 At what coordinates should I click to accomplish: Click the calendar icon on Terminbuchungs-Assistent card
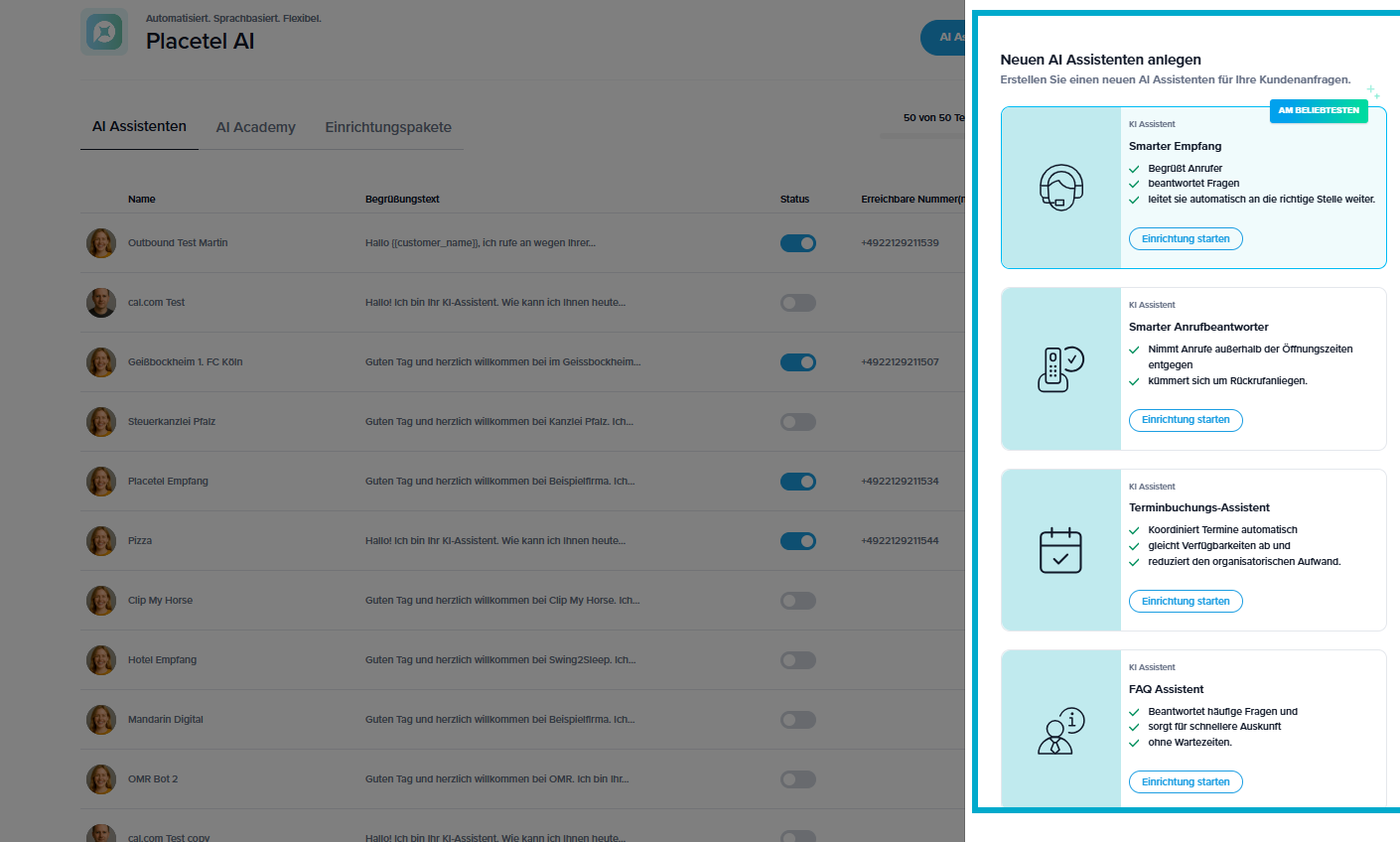click(1060, 550)
